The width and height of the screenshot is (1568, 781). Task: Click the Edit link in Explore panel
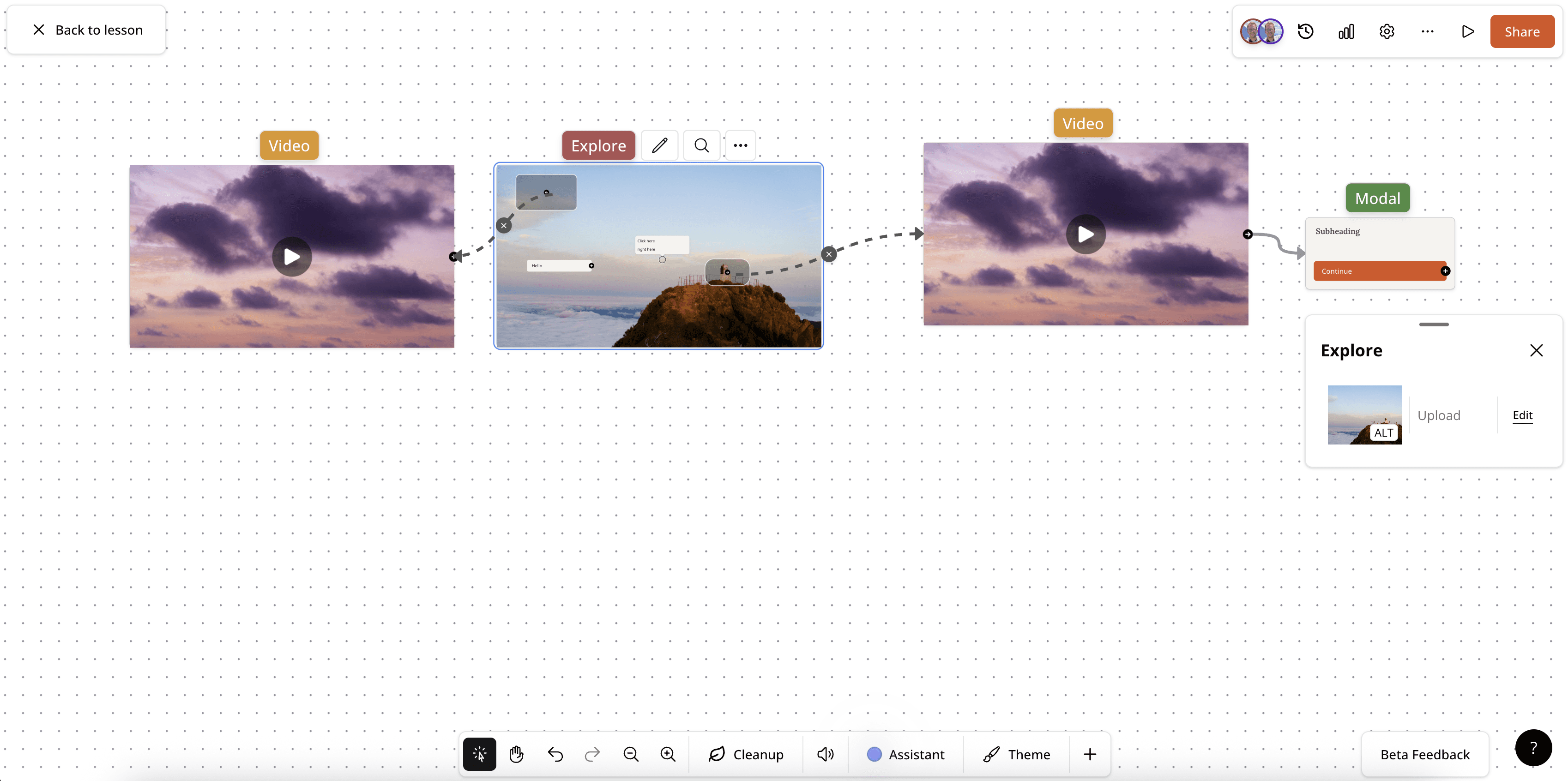tap(1522, 415)
